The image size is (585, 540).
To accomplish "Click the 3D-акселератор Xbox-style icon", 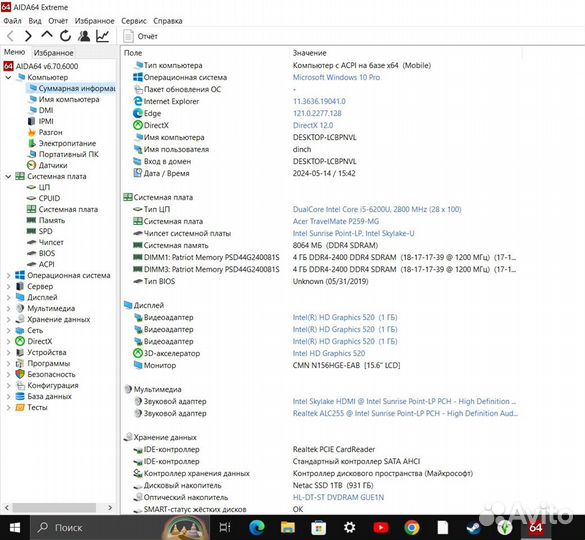I will [x=138, y=353].
